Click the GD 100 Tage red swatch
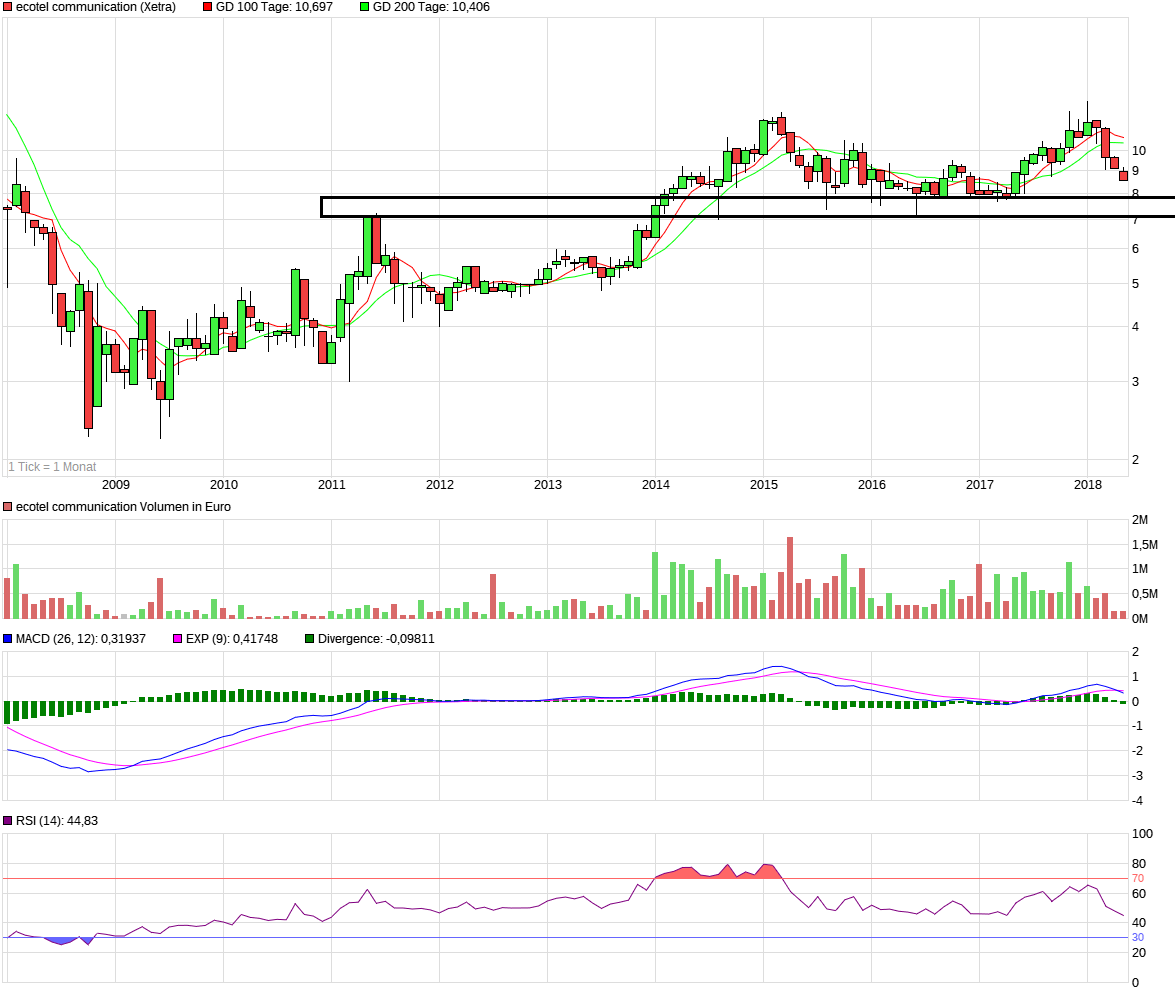The height and width of the screenshot is (994, 1175). [x=208, y=7]
